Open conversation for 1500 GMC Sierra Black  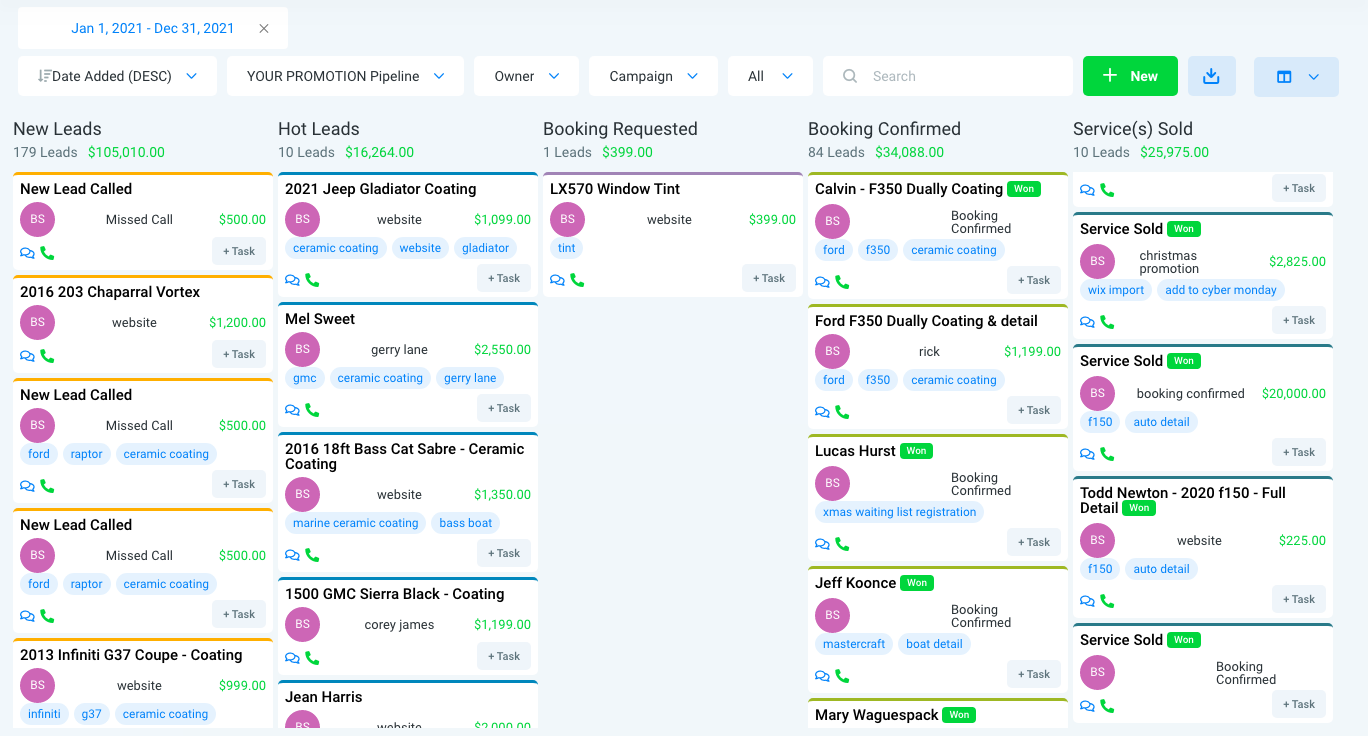292,658
